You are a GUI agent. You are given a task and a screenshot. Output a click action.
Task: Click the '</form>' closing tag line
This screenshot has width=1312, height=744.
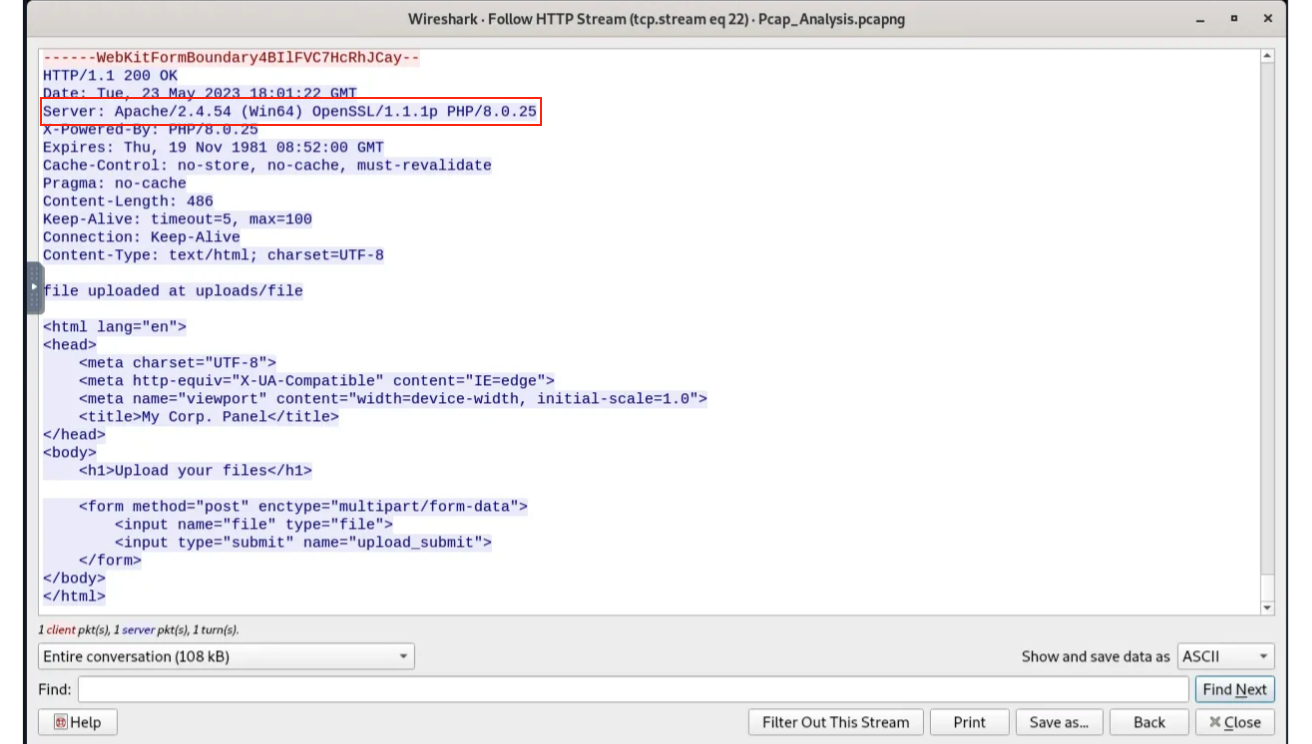coord(110,561)
